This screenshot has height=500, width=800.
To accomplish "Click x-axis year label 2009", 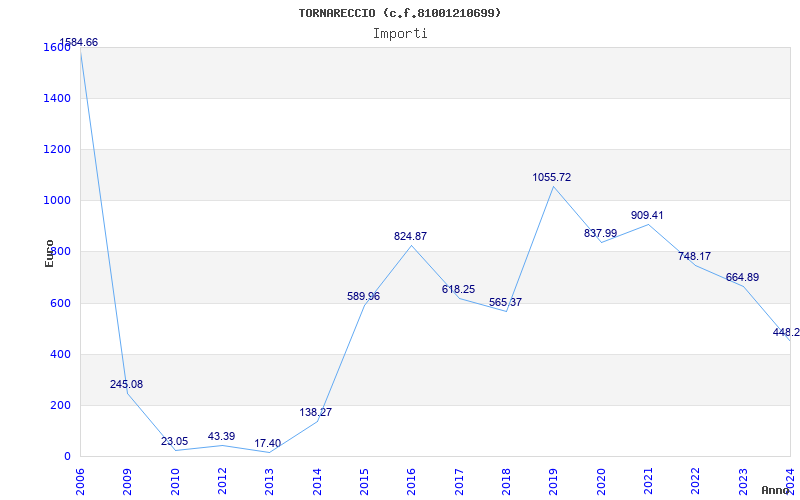I will [x=128, y=482].
